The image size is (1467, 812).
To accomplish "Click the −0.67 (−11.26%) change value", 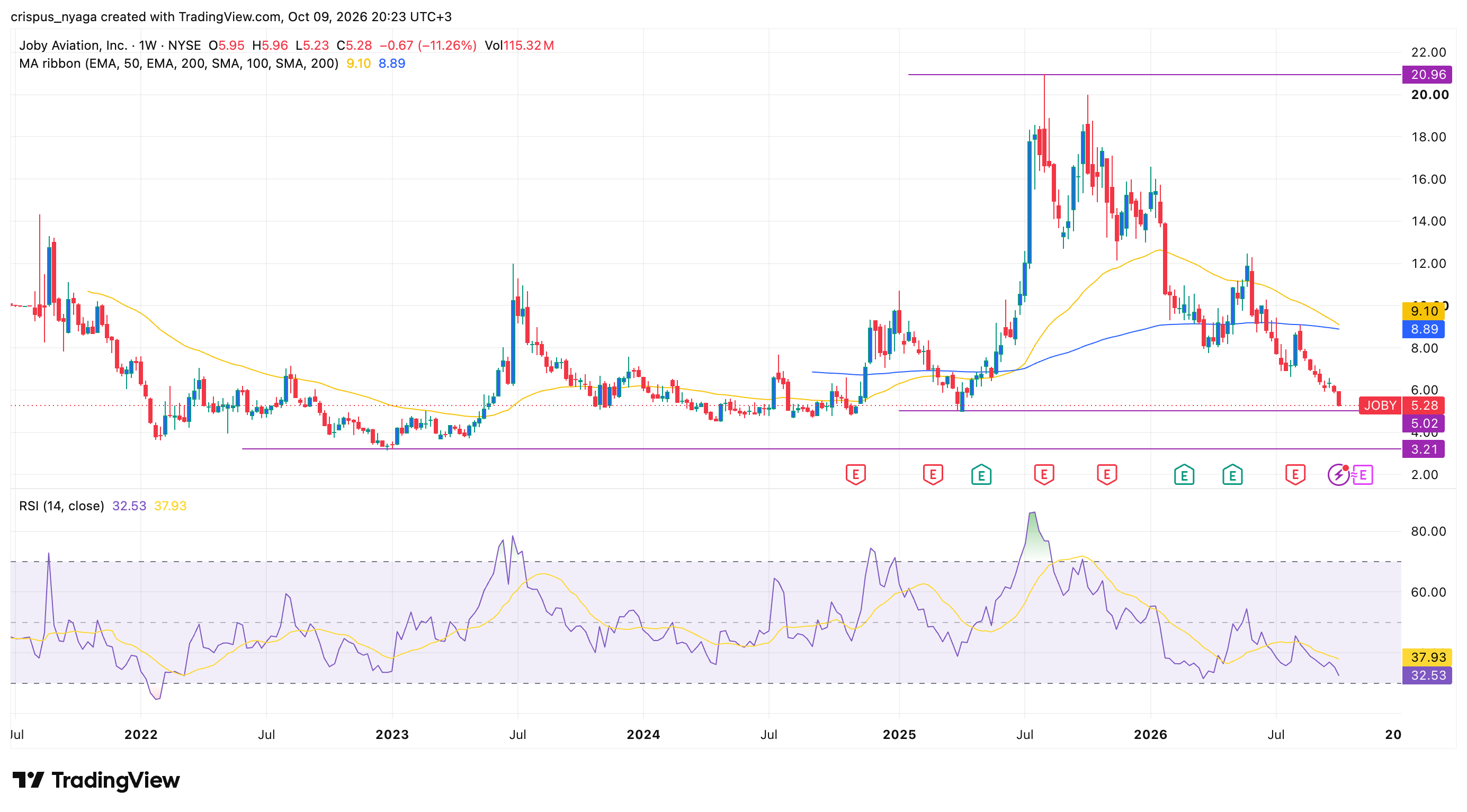I will (428, 46).
